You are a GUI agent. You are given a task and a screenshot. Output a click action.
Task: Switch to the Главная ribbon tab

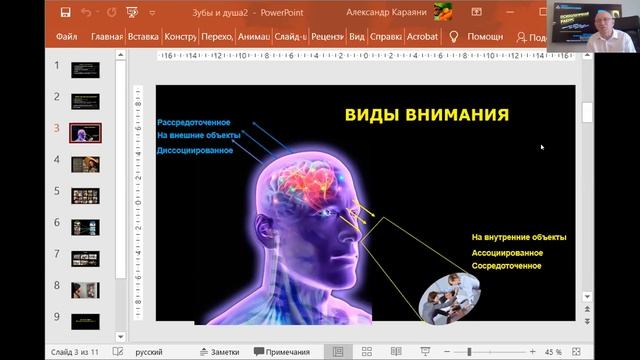tap(107, 37)
